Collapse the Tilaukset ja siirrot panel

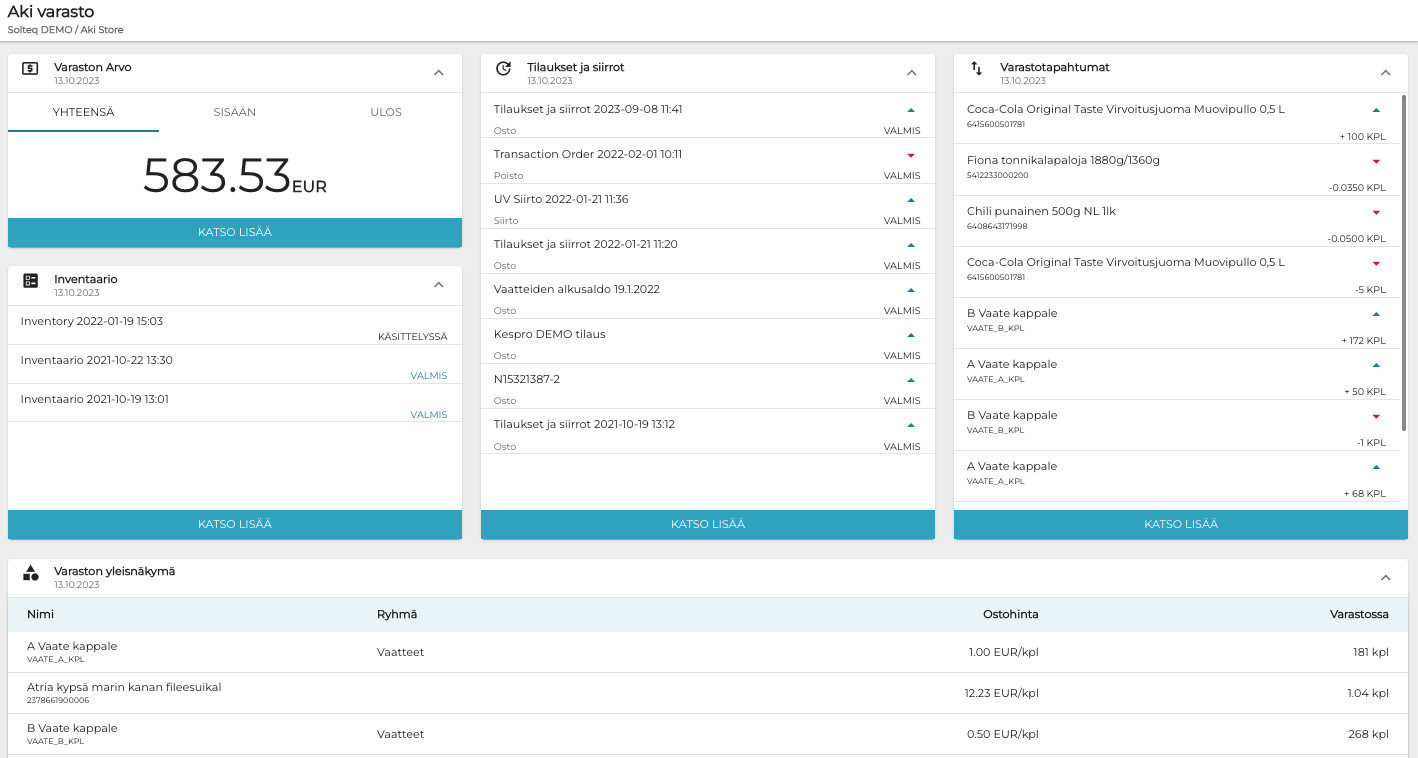pos(911,73)
